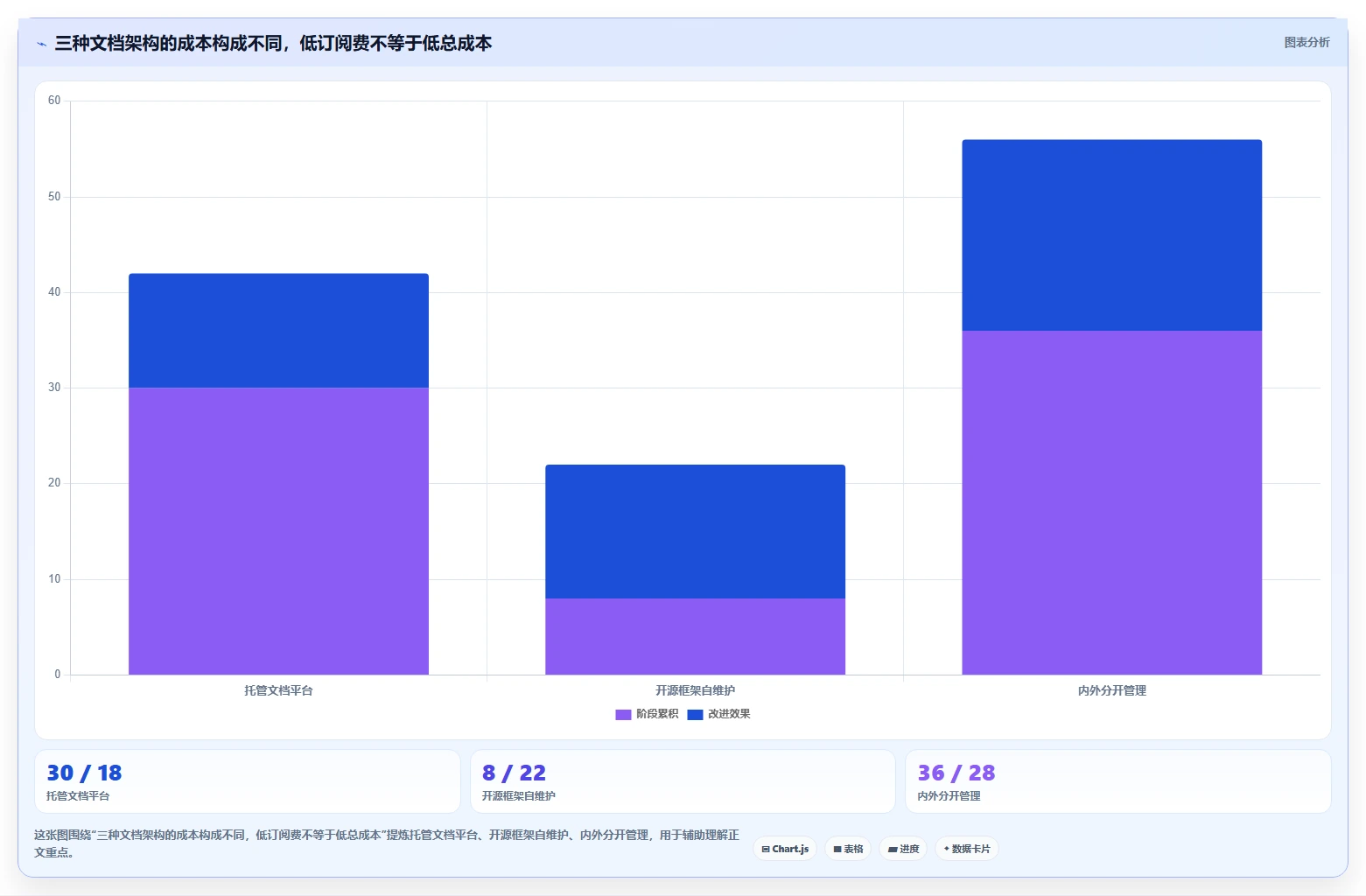Toggle the 阶段累积 legend purple swatch
Screen dimensions: 1366x896
623,715
